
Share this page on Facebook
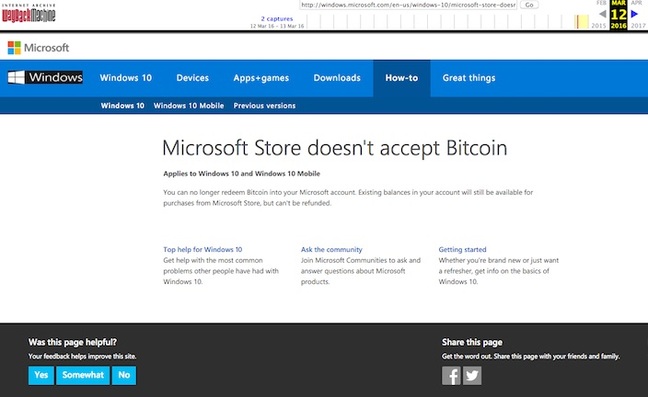coord(451,376)
